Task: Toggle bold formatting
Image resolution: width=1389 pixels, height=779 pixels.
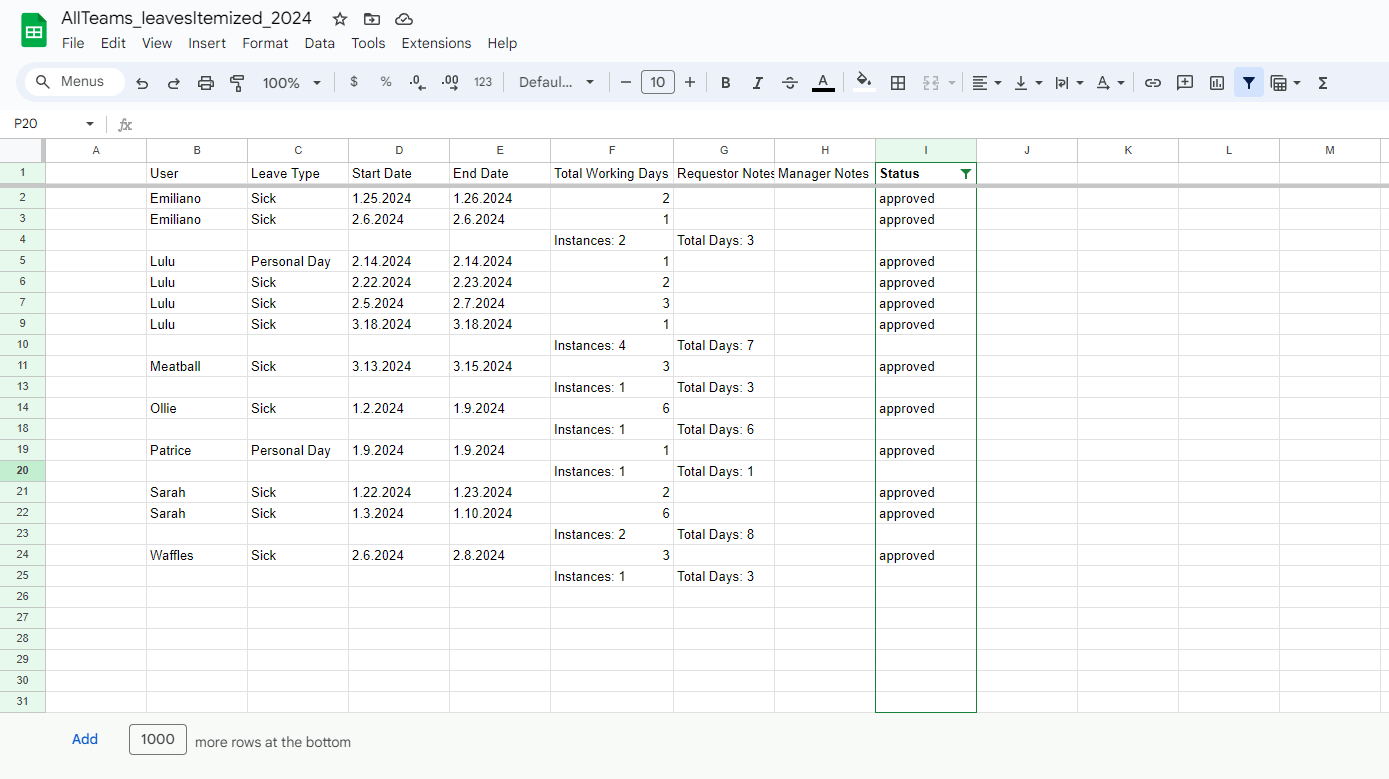Action: click(x=726, y=83)
